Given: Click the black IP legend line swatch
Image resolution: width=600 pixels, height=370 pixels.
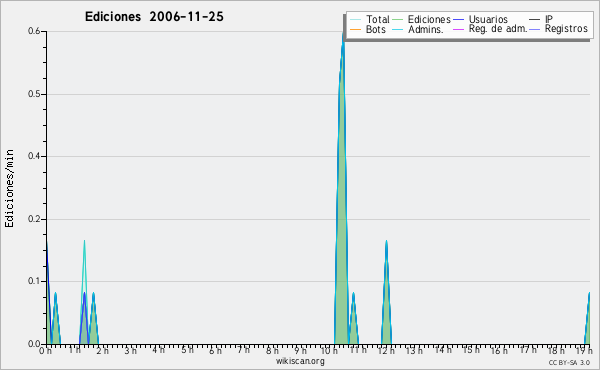Looking at the screenshot, I should pos(535,20).
